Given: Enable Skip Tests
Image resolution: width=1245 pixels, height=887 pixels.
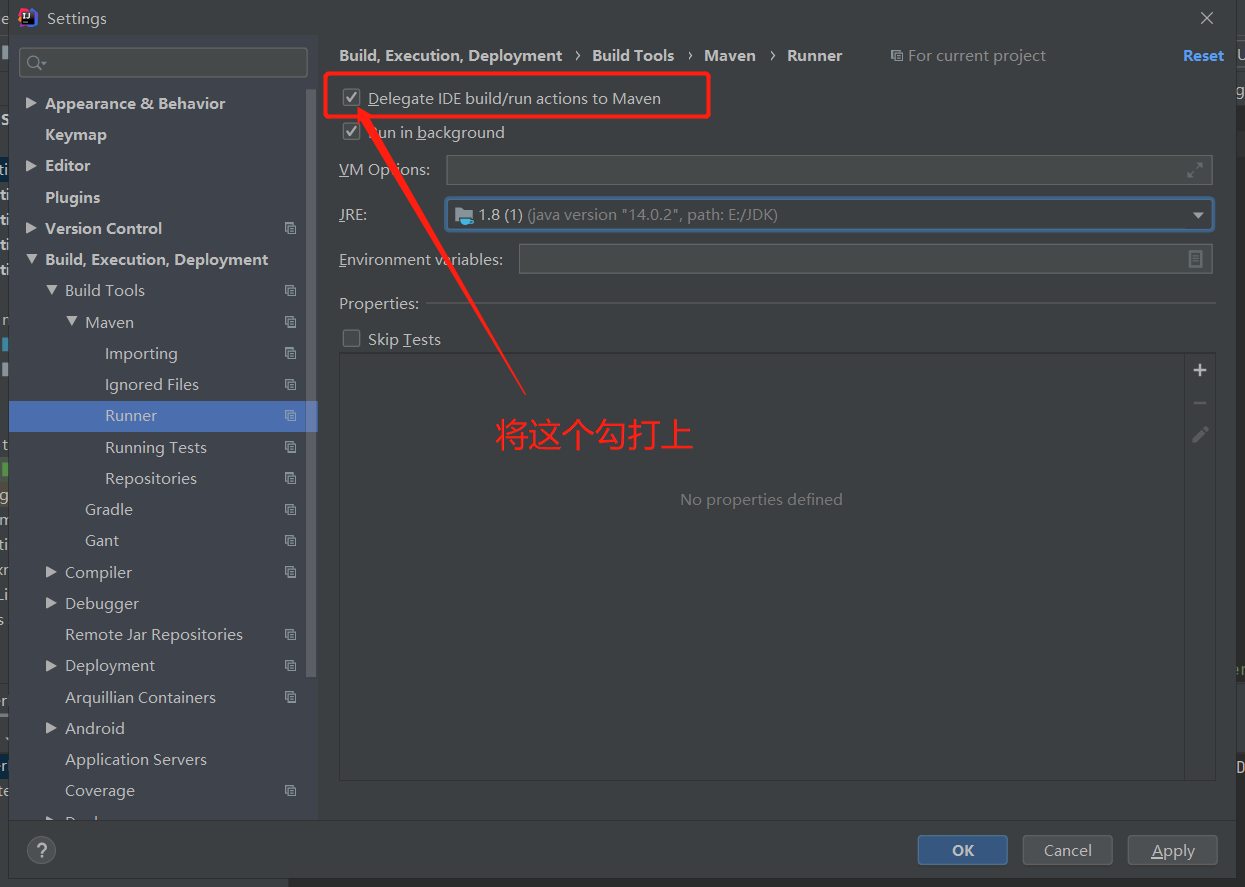Looking at the screenshot, I should point(351,339).
